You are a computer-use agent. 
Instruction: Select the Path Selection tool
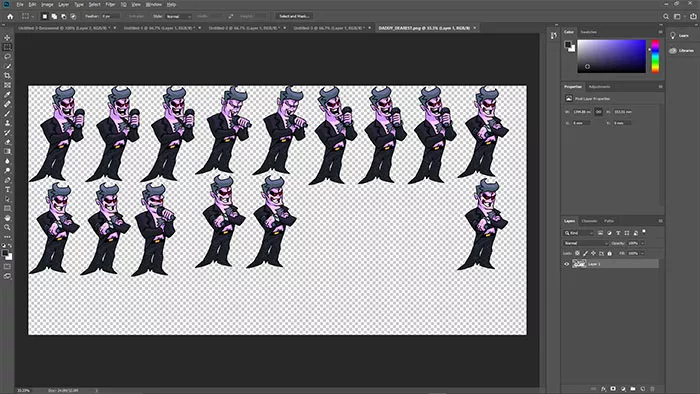tap(7, 199)
